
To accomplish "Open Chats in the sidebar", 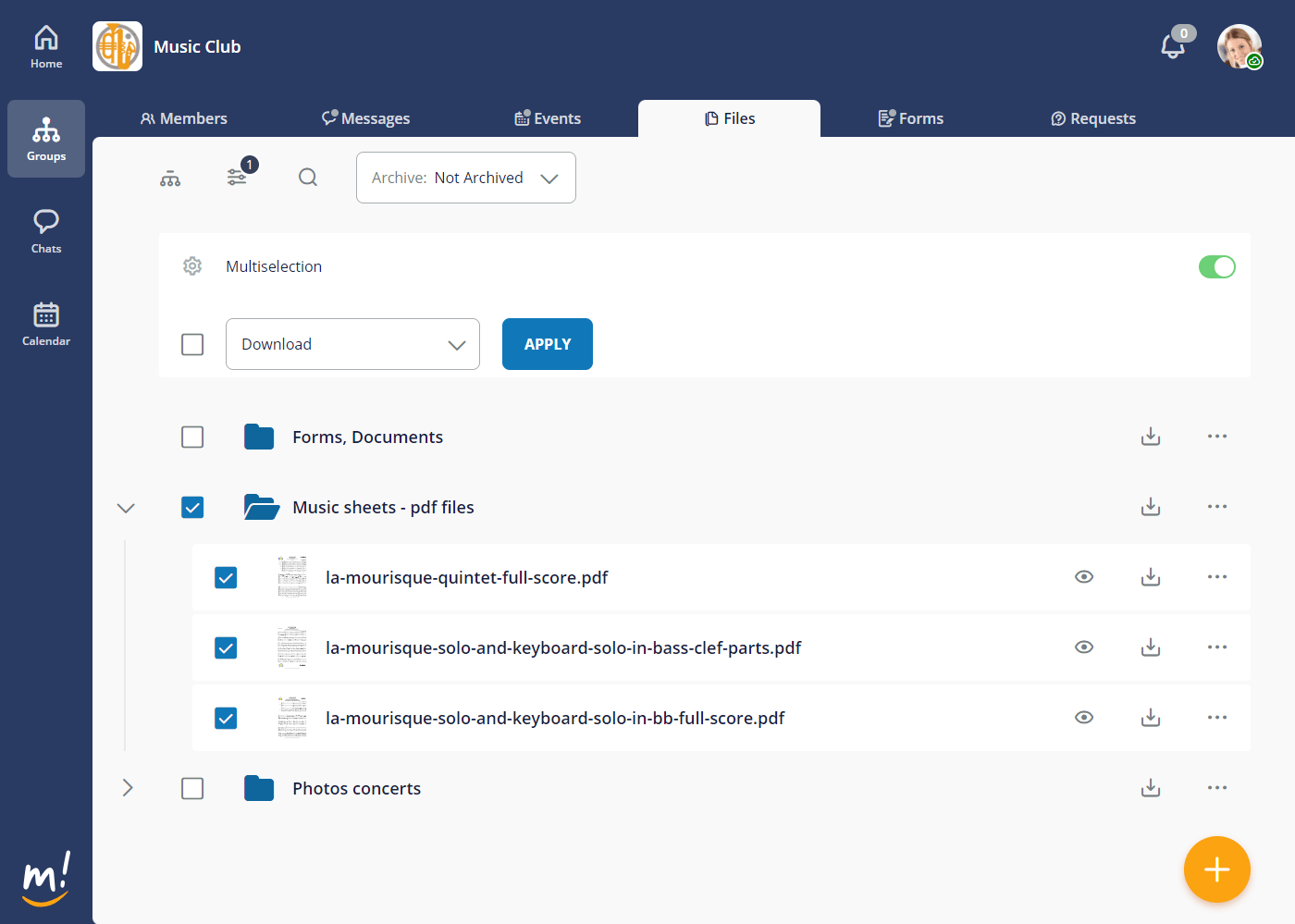I will coord(46,231).
